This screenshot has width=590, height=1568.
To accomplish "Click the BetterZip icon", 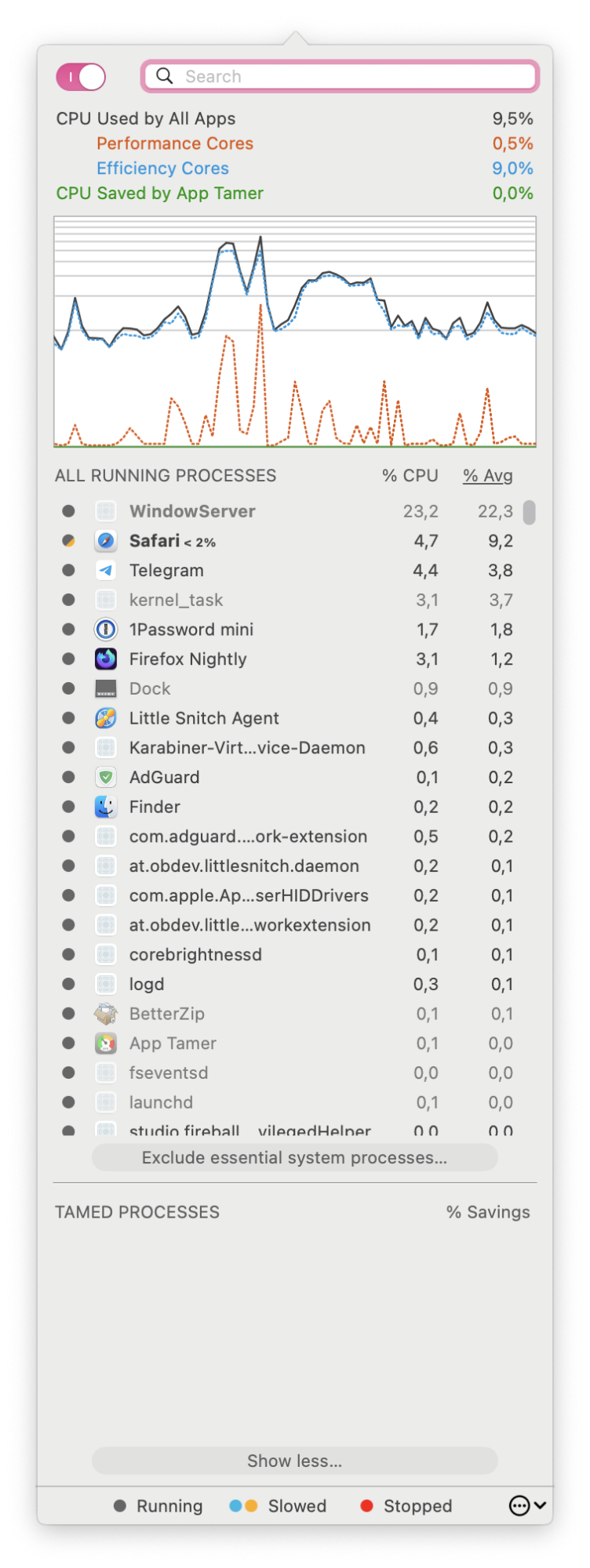I will (x=105, y=1013).
